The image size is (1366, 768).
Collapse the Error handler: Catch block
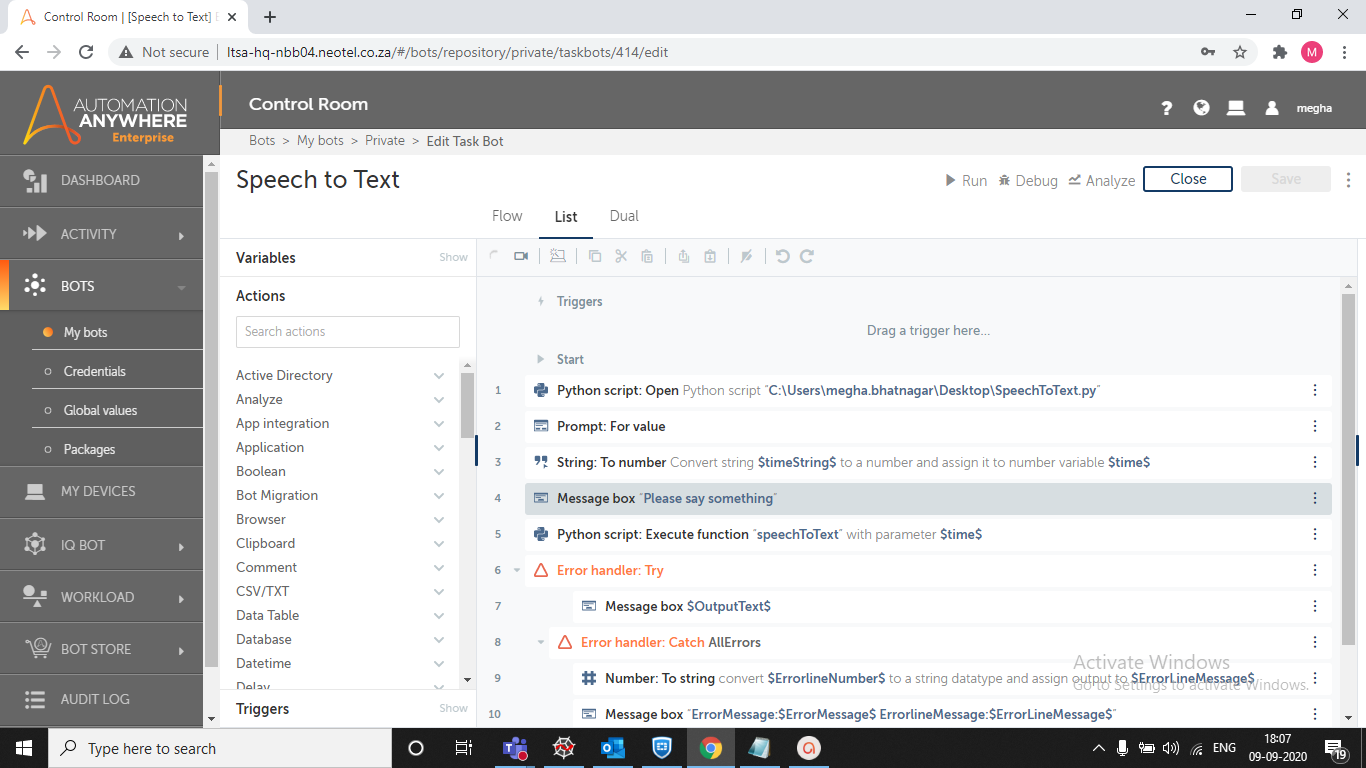tap(541, 642)
